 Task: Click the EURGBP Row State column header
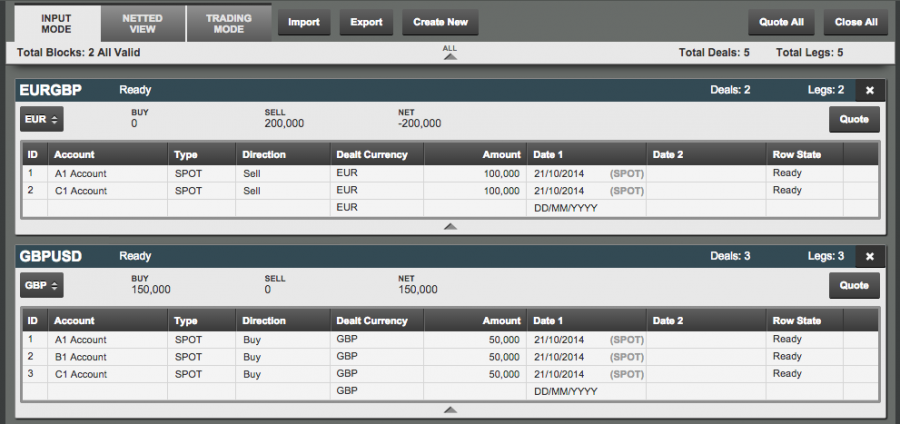(805, 154)
